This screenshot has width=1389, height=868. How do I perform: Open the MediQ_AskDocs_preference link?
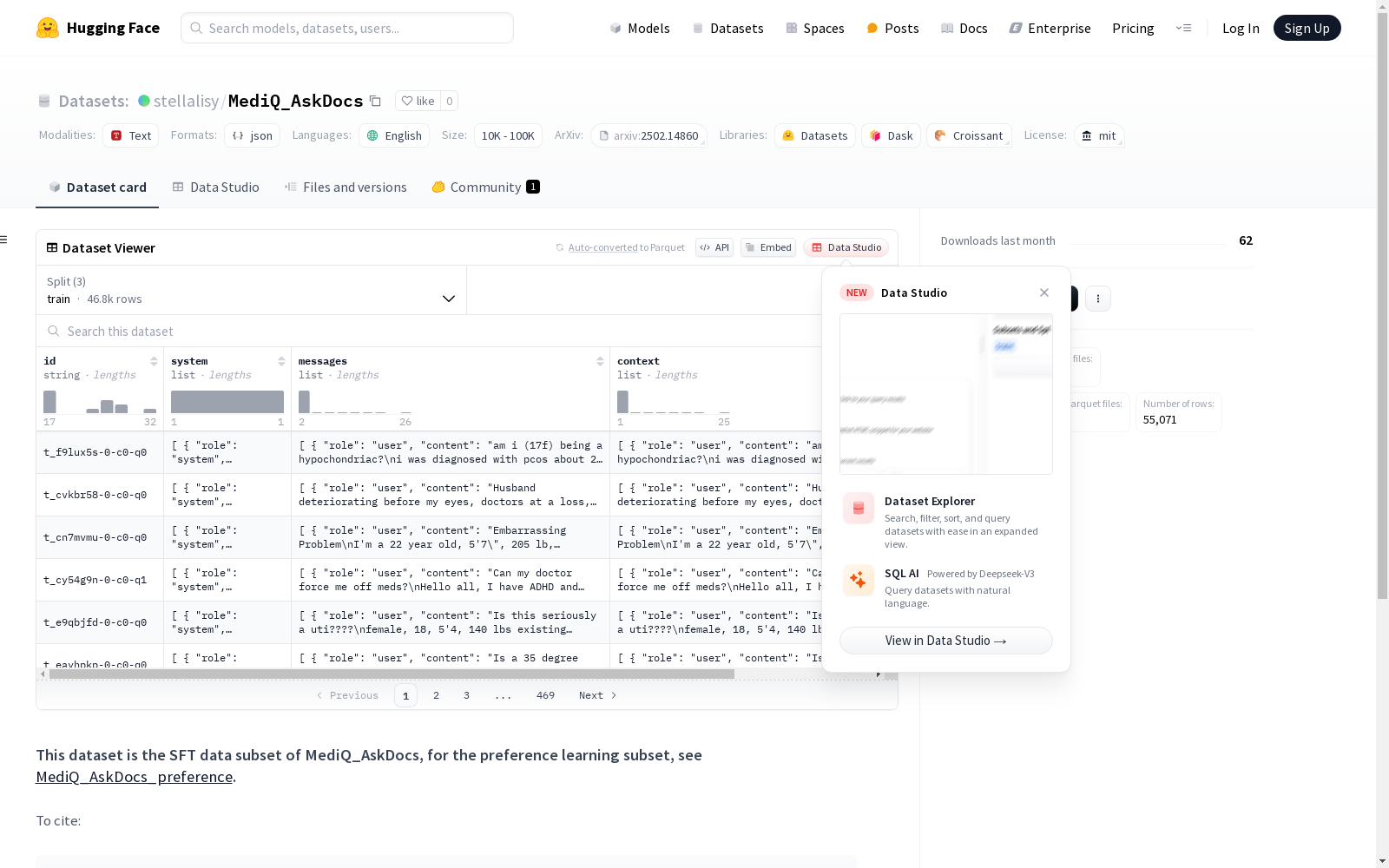point(134,777)
